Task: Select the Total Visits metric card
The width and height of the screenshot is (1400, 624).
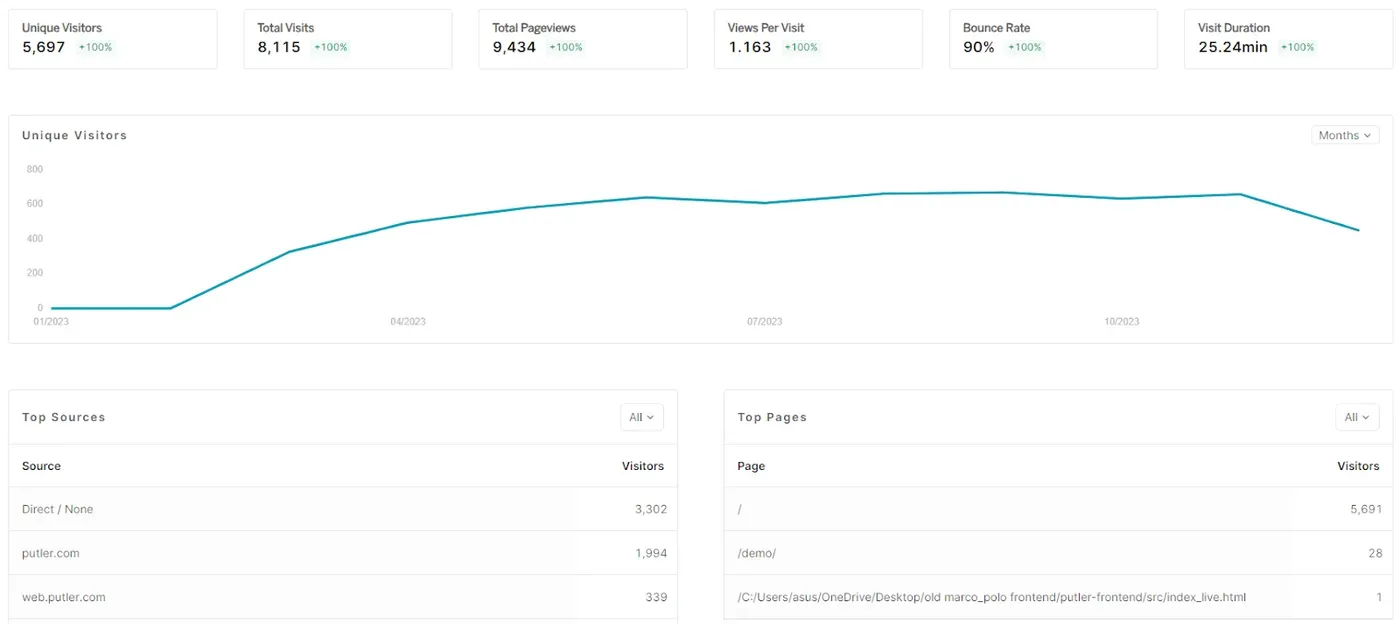Action: coord(348,39)
